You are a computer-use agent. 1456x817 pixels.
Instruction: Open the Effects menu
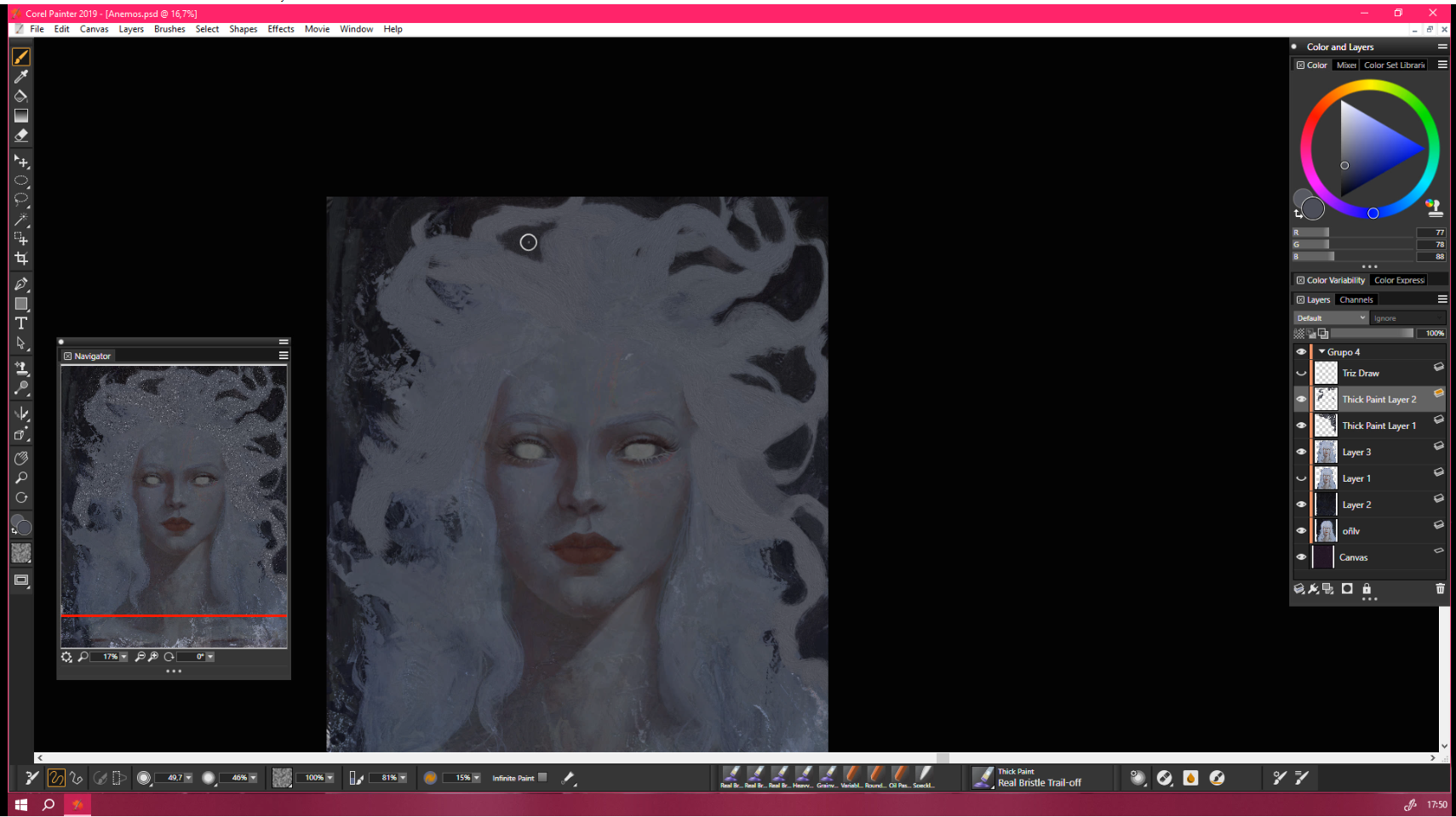click(x=281, y=29)
